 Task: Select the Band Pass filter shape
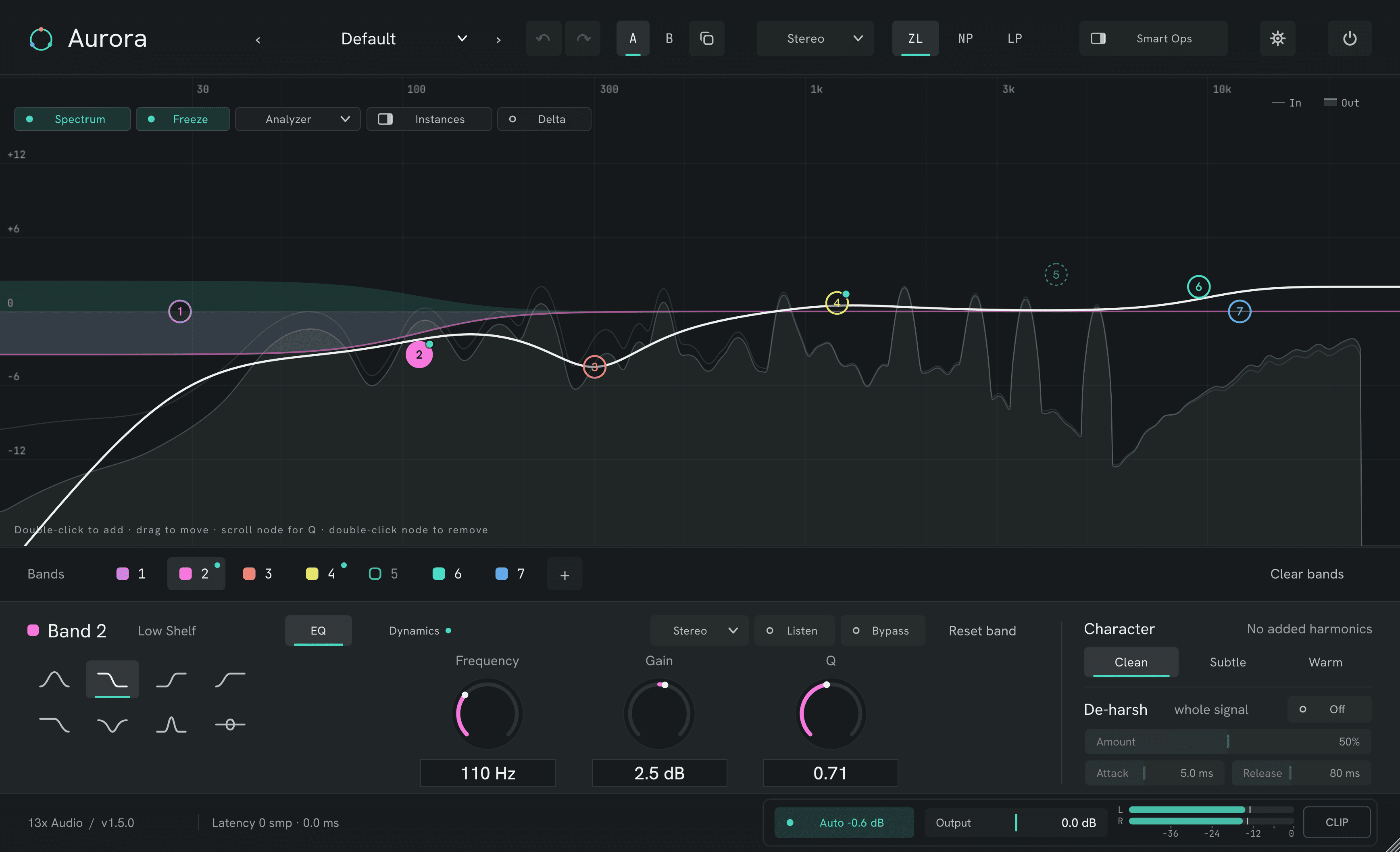click(x=171, y=725)
